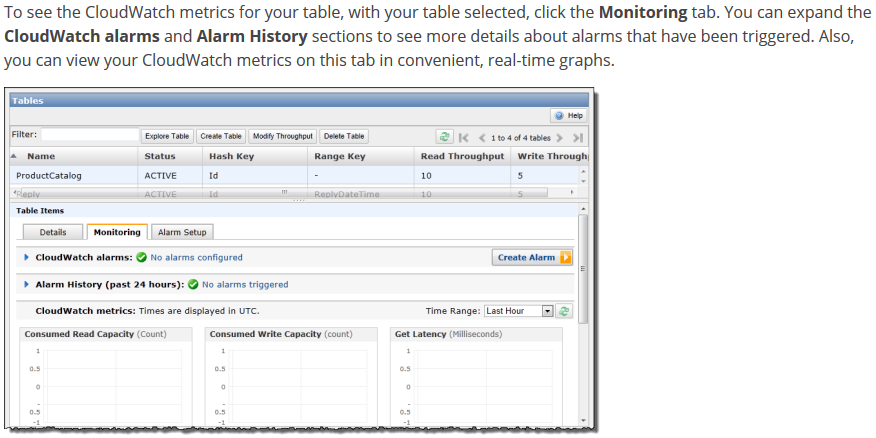
Task: Click the Filter input field
Action: [x=90, y=135]
